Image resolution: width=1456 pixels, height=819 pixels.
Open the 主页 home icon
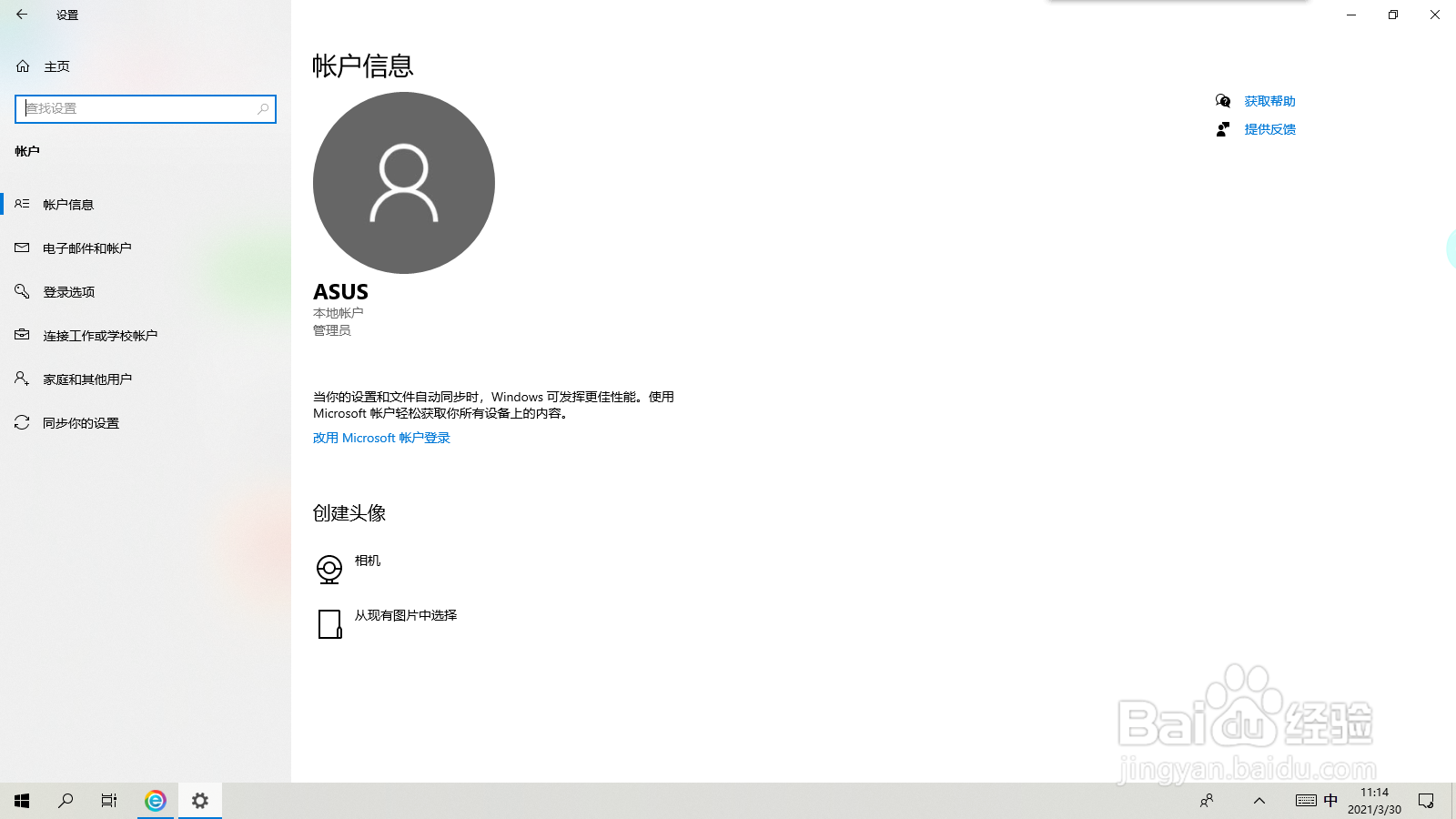tap(23, 66)
